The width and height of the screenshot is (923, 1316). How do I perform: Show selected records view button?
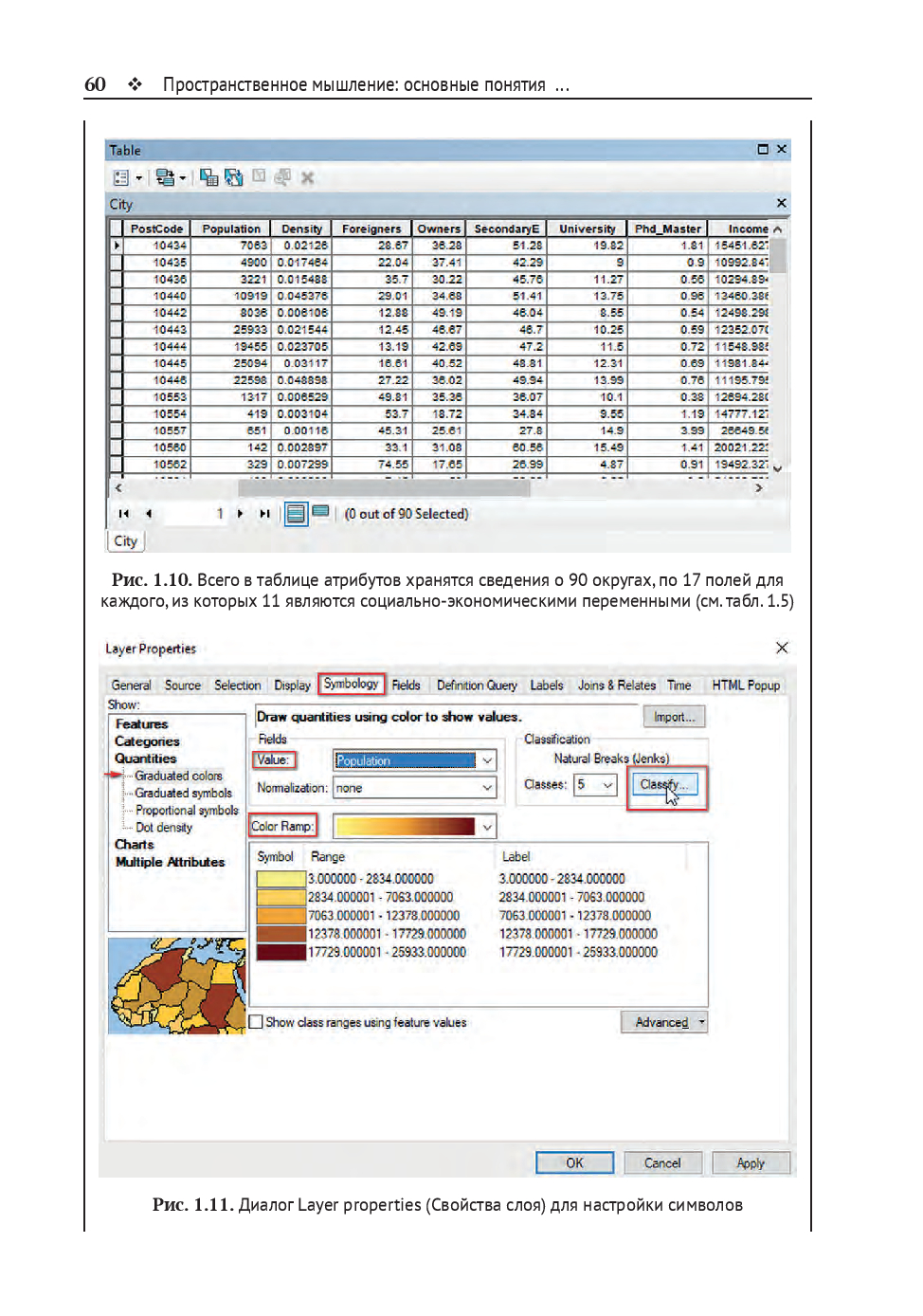pyautogui.click(x=320, y=512)
